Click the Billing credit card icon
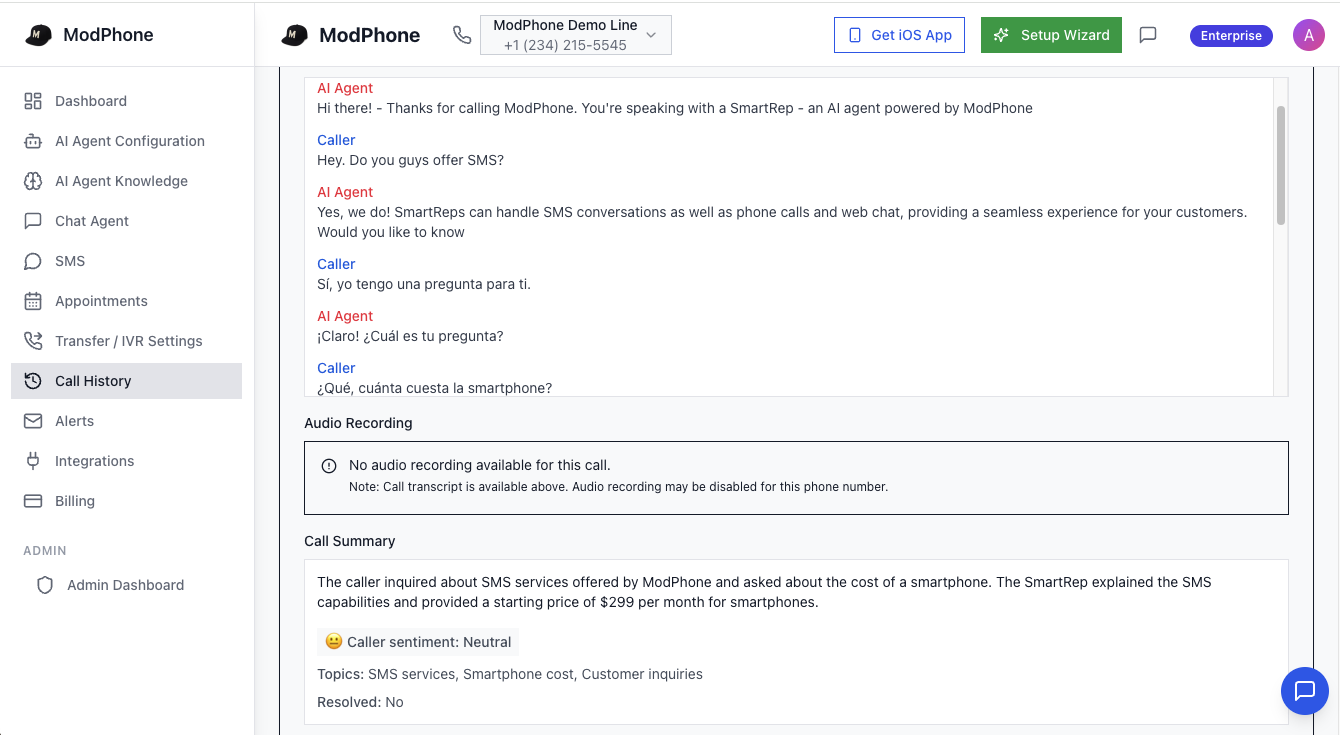The height and width of the screenshot is (735, 1340). pyautogui.click(x=33, y=501)
